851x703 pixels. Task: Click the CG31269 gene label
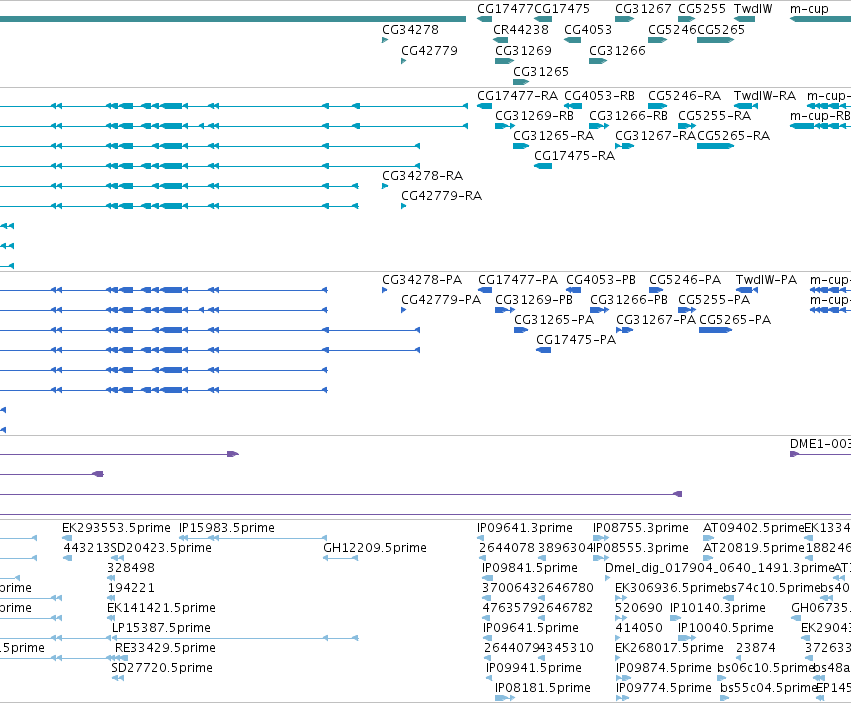523,51
